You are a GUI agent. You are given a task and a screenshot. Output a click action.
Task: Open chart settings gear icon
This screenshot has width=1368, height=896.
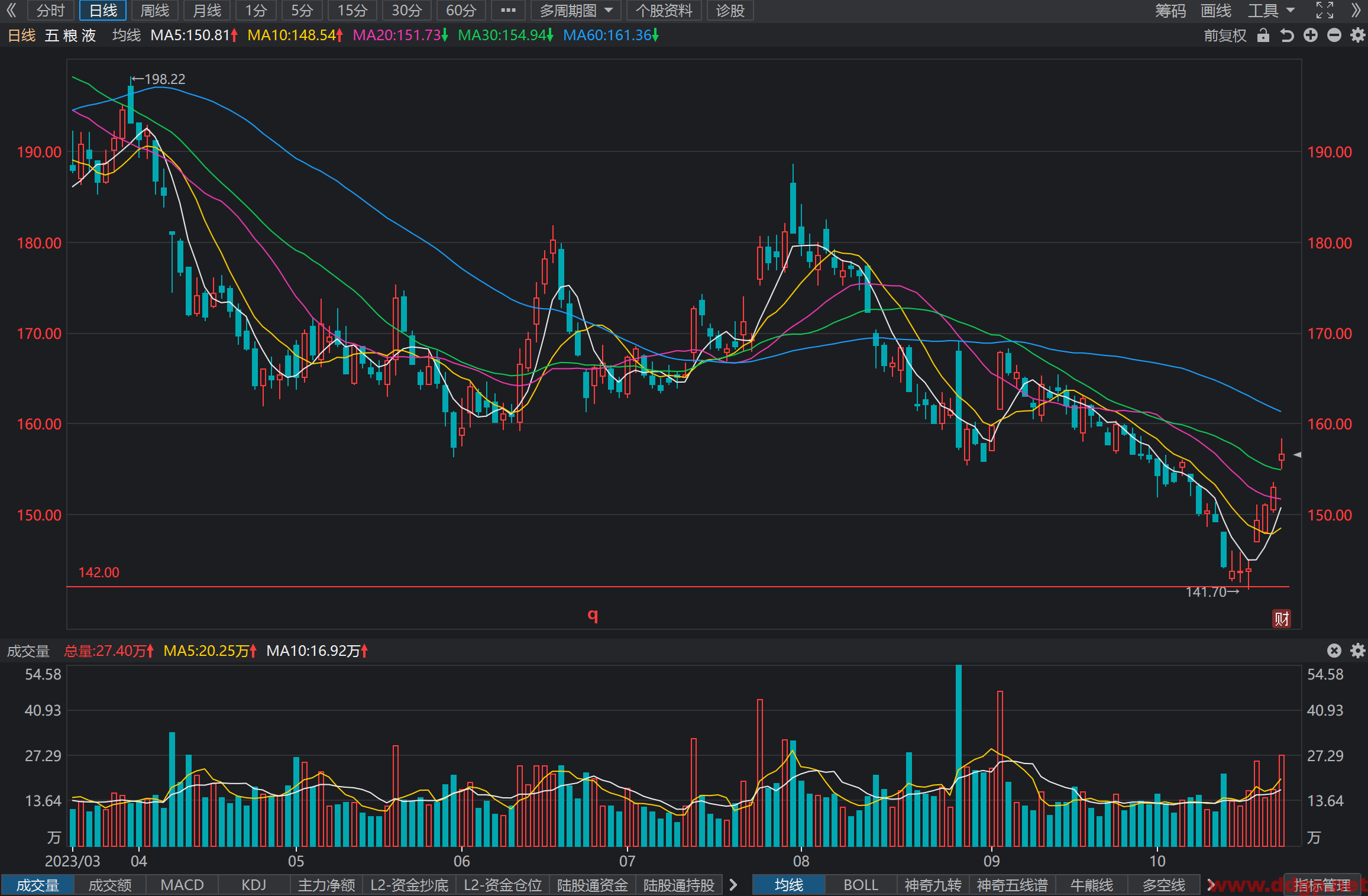(1358, 35)
